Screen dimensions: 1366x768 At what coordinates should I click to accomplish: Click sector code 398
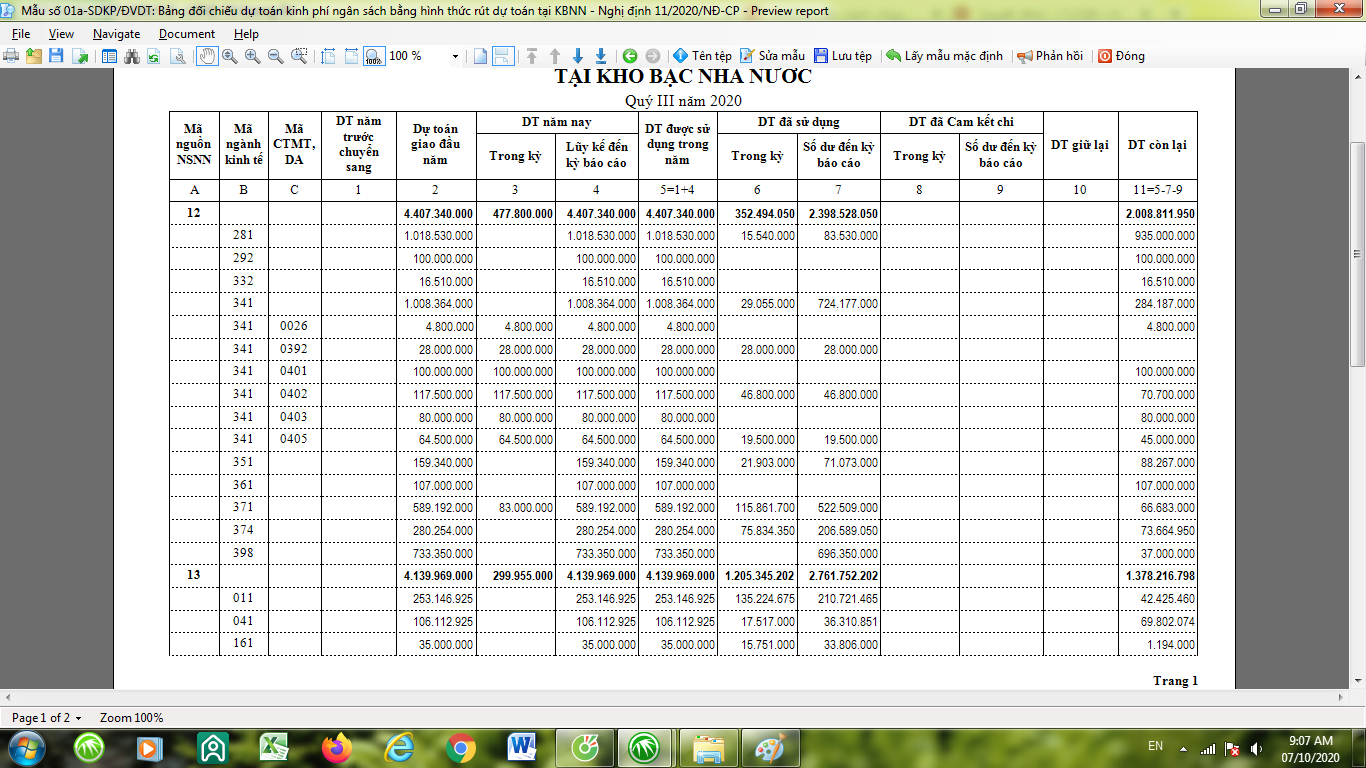coord(243,553)
